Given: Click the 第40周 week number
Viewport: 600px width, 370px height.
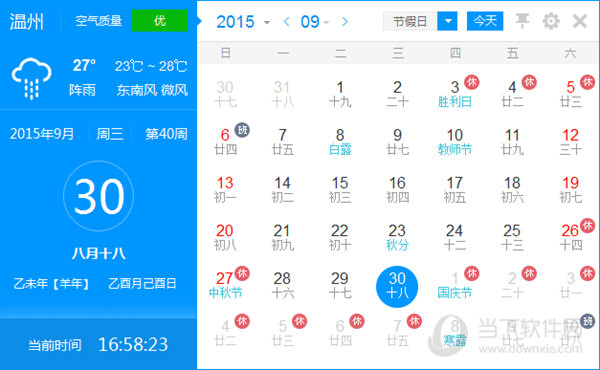Looking at the screenshot, I should coord(166,134).
